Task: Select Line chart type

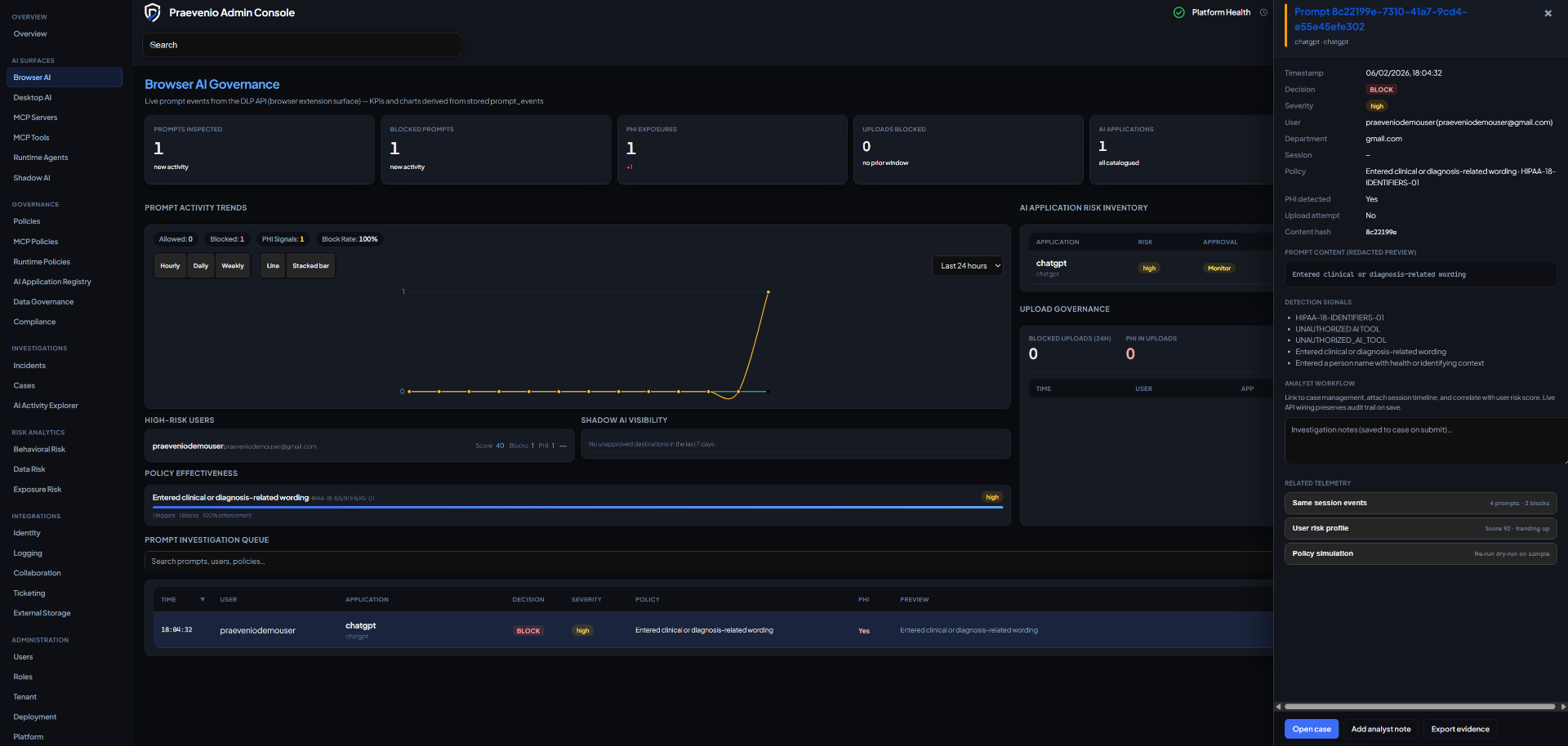Action: pyautogui.click(x=273, y=266)
